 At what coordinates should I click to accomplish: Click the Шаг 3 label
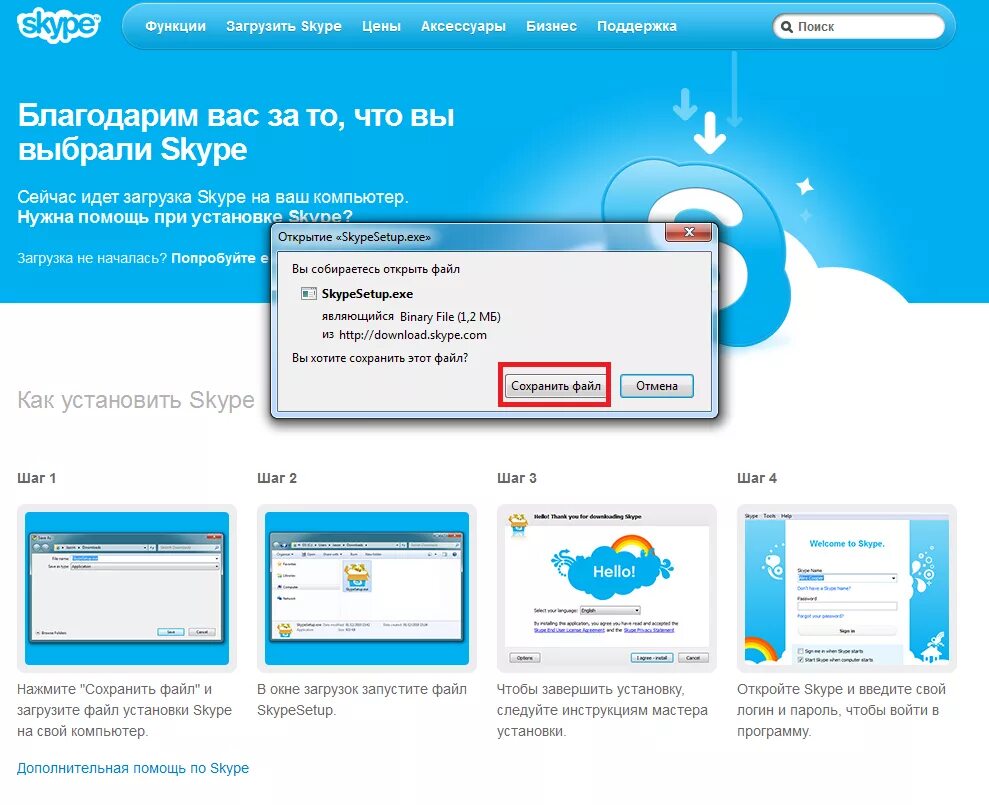tap(517, 478)
